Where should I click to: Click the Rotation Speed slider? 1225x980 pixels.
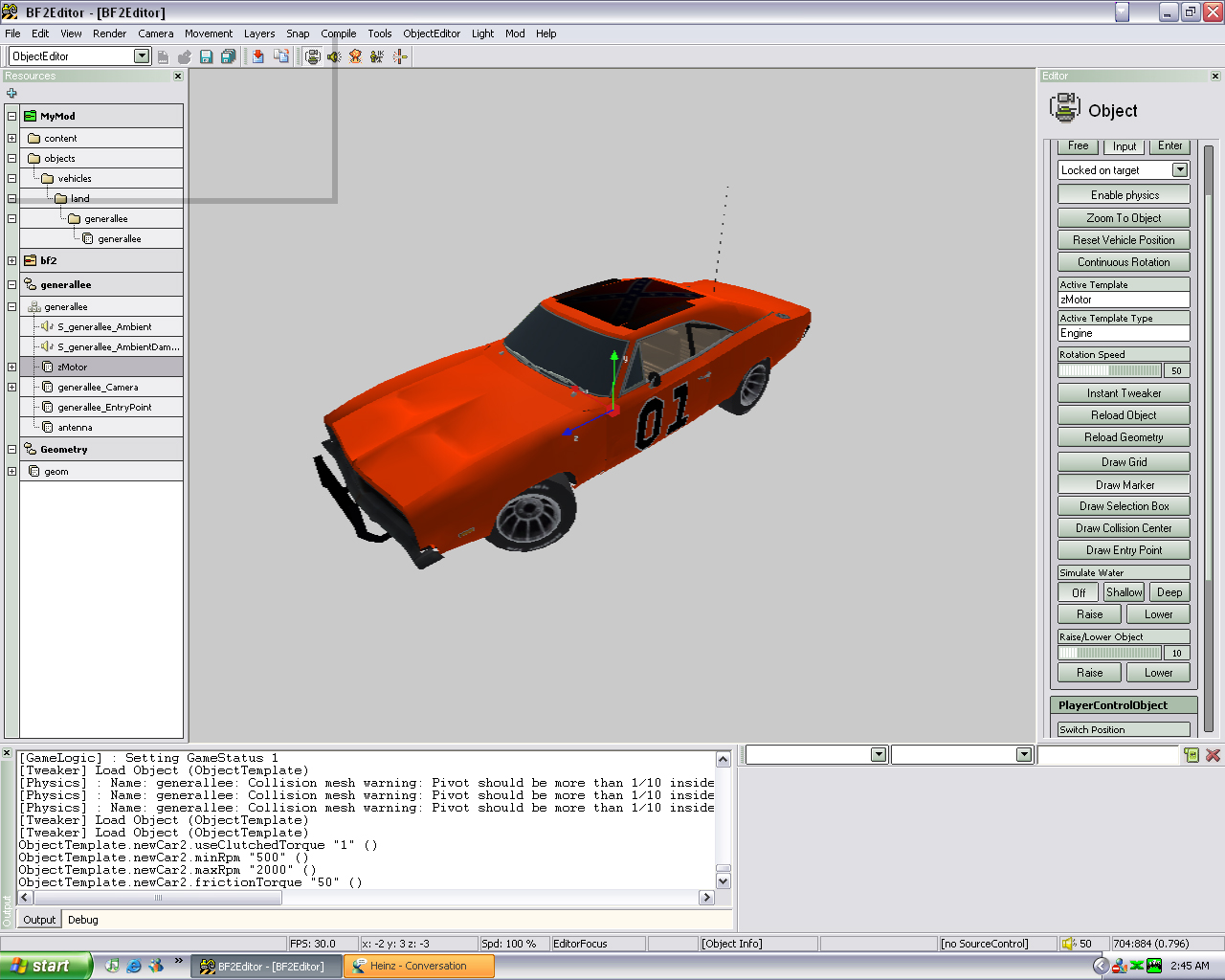click(1109, 370)
